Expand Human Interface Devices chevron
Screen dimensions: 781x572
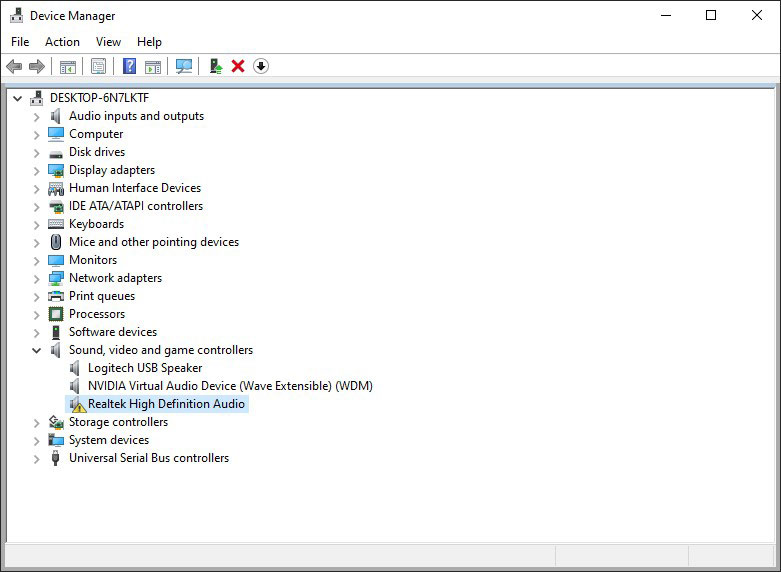click(x=36, y=188)
